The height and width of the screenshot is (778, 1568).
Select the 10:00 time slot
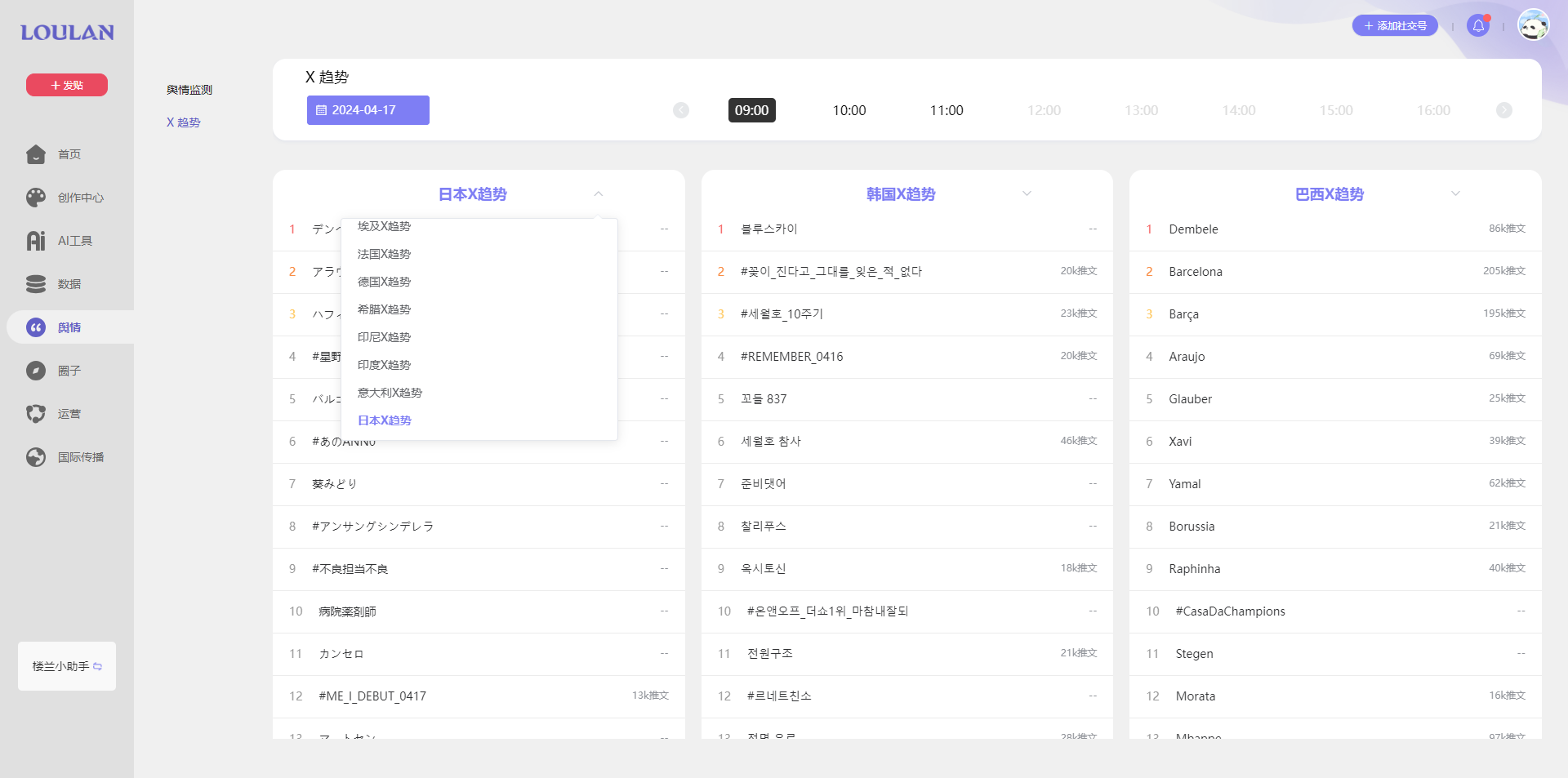pos(849,110)
